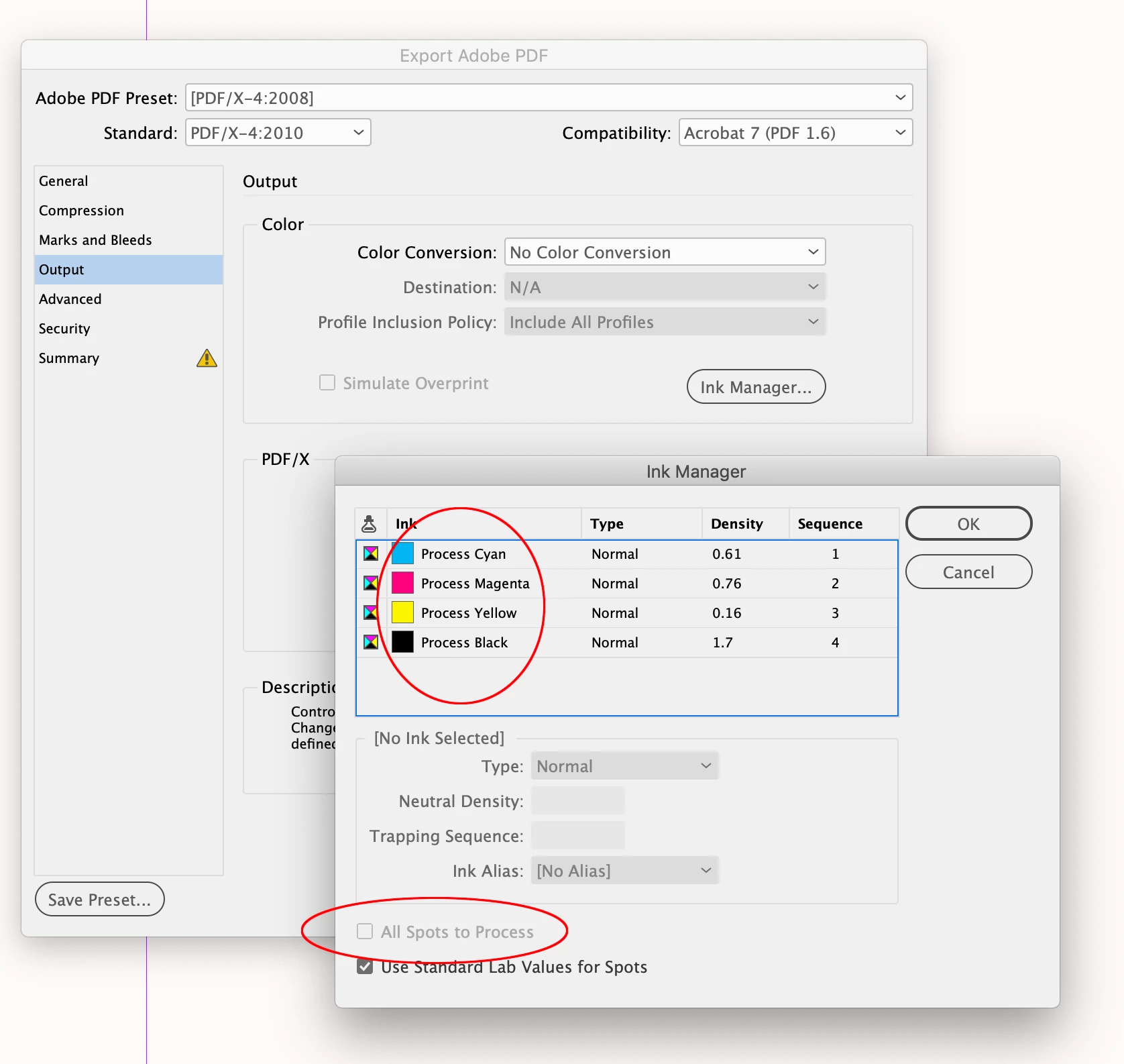The height and width of the screenshot is (1064, 1124).
Task: Click Normal type in Process Black row
Action: click(615, 642)
